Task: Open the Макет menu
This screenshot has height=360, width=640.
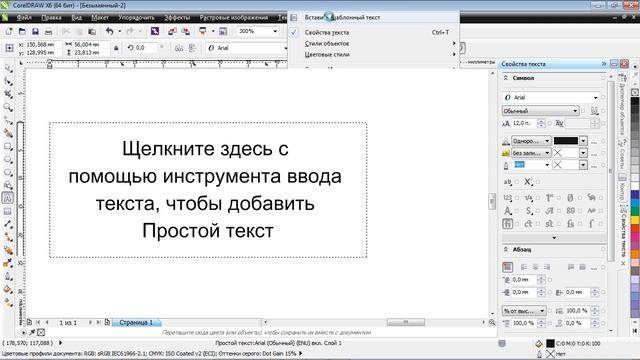Action: tap(100, 18)
